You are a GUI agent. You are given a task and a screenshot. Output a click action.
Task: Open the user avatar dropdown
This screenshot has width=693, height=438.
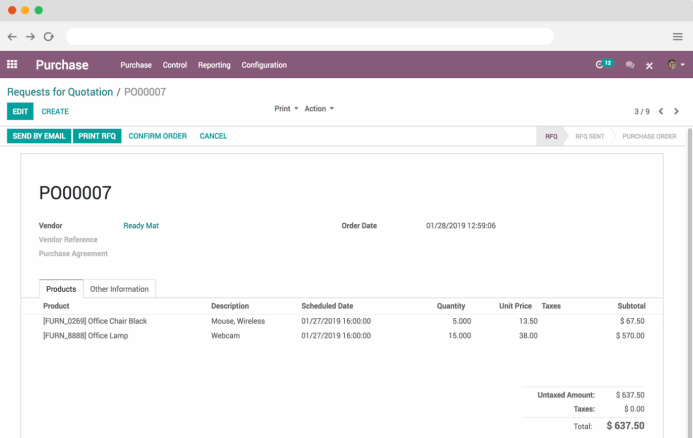(x=676, y=65)
